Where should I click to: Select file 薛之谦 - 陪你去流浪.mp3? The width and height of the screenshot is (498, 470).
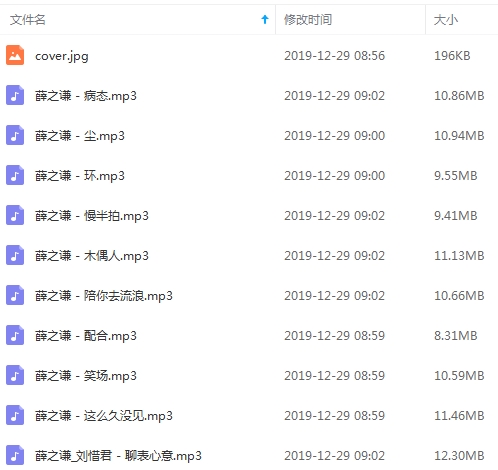coord(104,296)
